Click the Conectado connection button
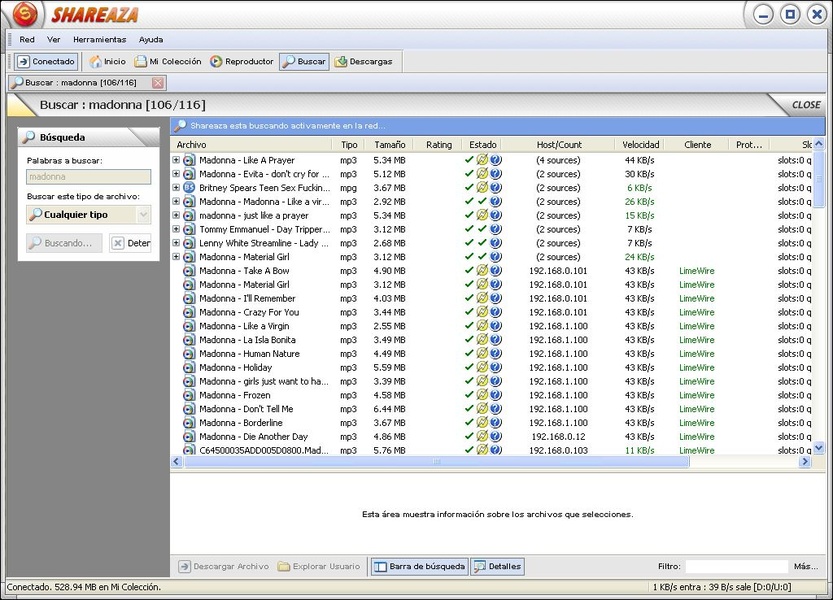Viewport: 833px width, 600px height. pos(46,62)
